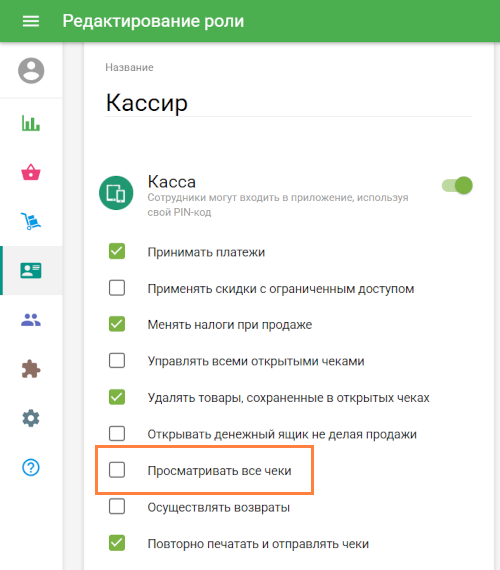Uncheck Повторно печатать и отправлять чеки

point(117,543)
